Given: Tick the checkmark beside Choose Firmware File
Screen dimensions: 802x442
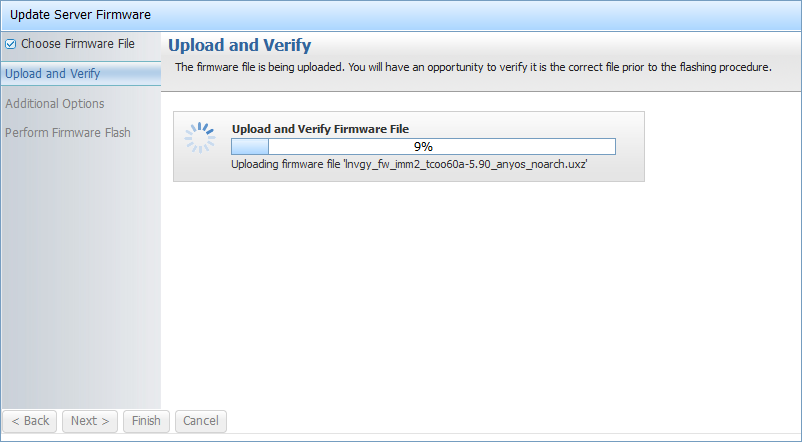Looking at the screenshot, I should click(11, 44).
